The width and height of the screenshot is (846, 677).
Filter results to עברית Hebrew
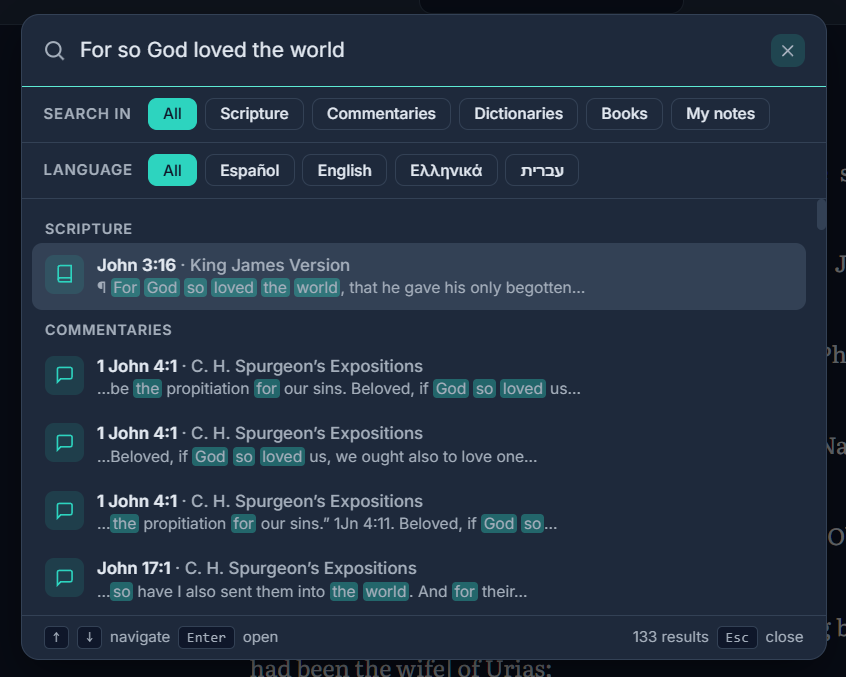coord(542,170)
